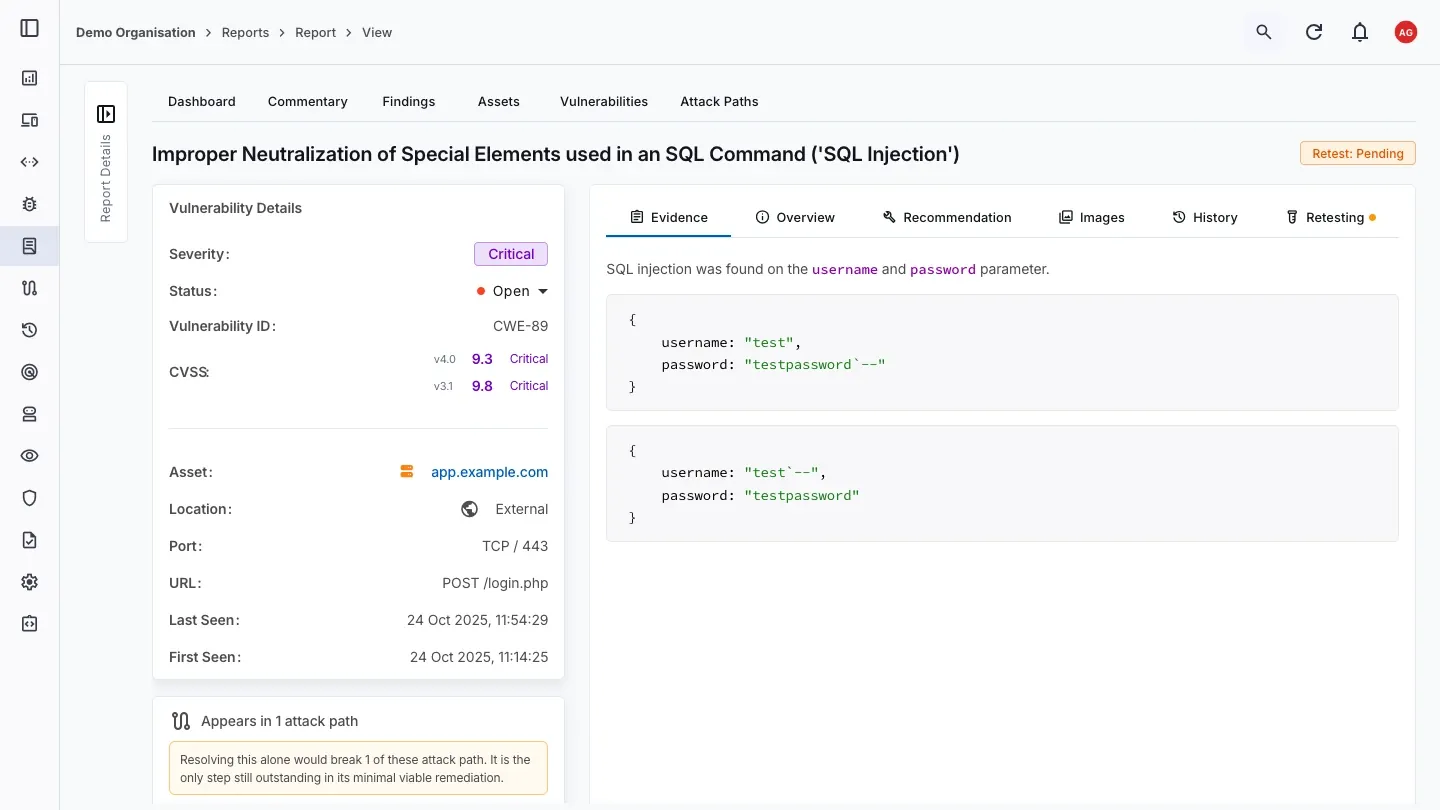Open the settings gear icon in the sidebar
This screenshot has width=1440, height=810.
click(x=29, y=582)
